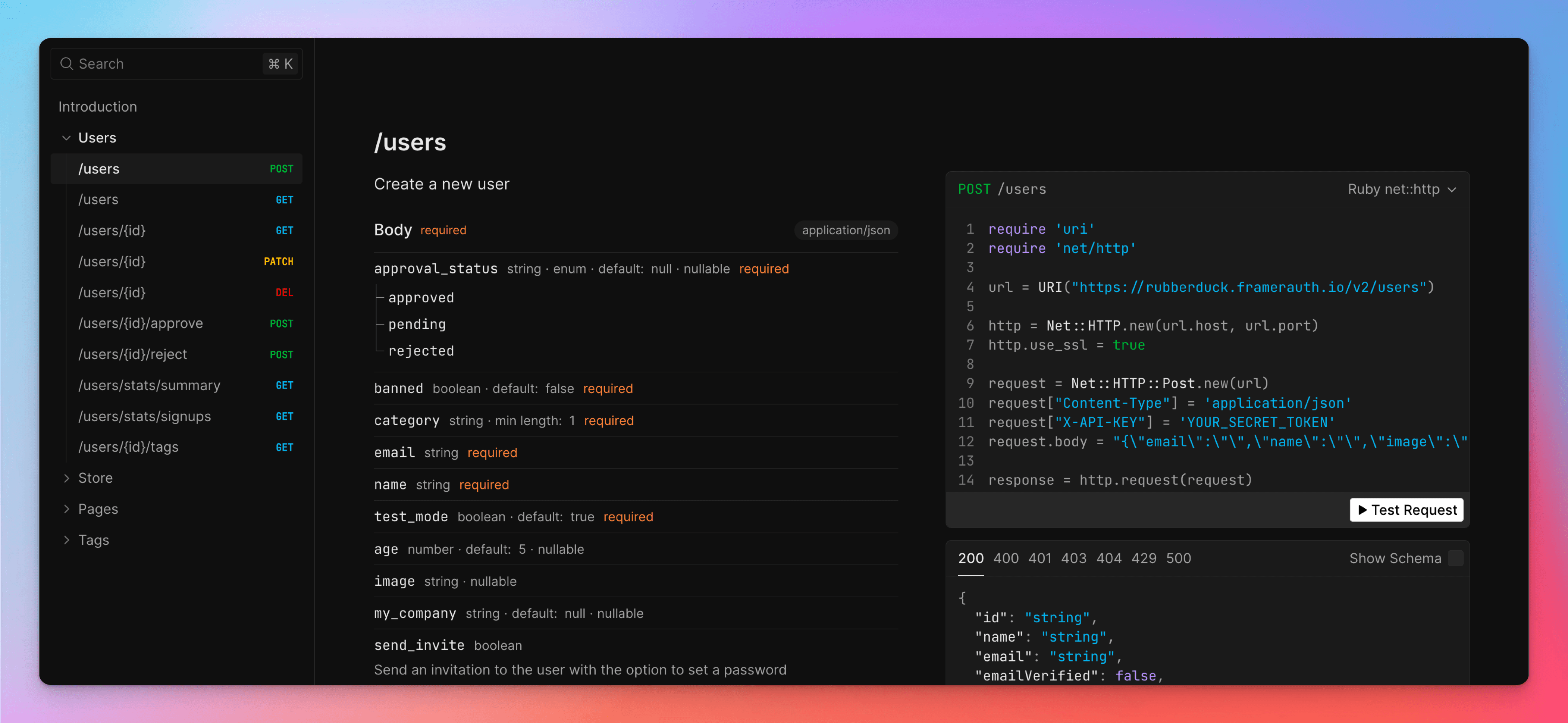Click the search magnifier icon
Image resolution: width=1568 pixels, height=723 pixels.
66,64
